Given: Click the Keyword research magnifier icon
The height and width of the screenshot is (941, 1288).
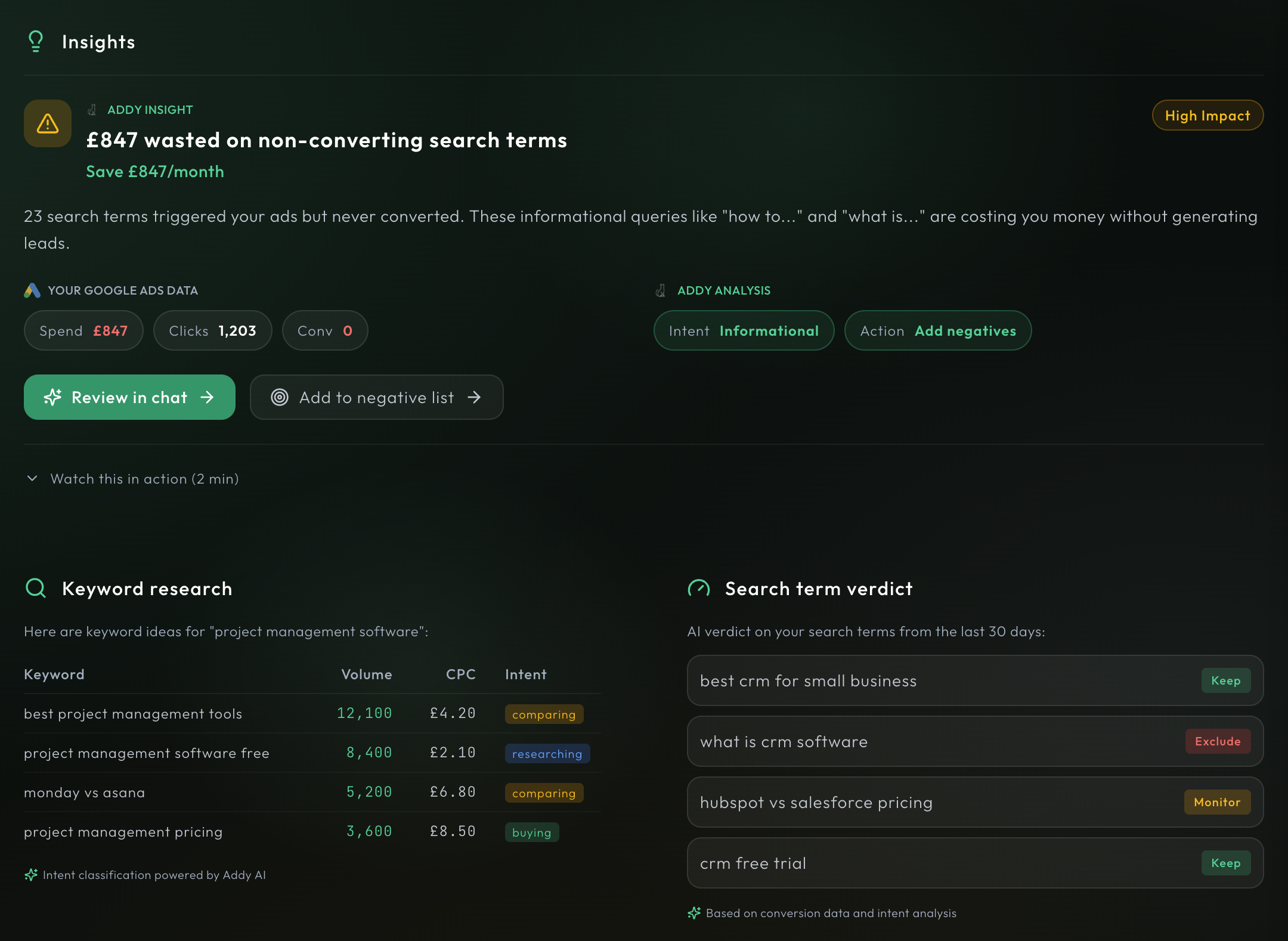Looking at the screenshot, I should [x=36, y=588].
